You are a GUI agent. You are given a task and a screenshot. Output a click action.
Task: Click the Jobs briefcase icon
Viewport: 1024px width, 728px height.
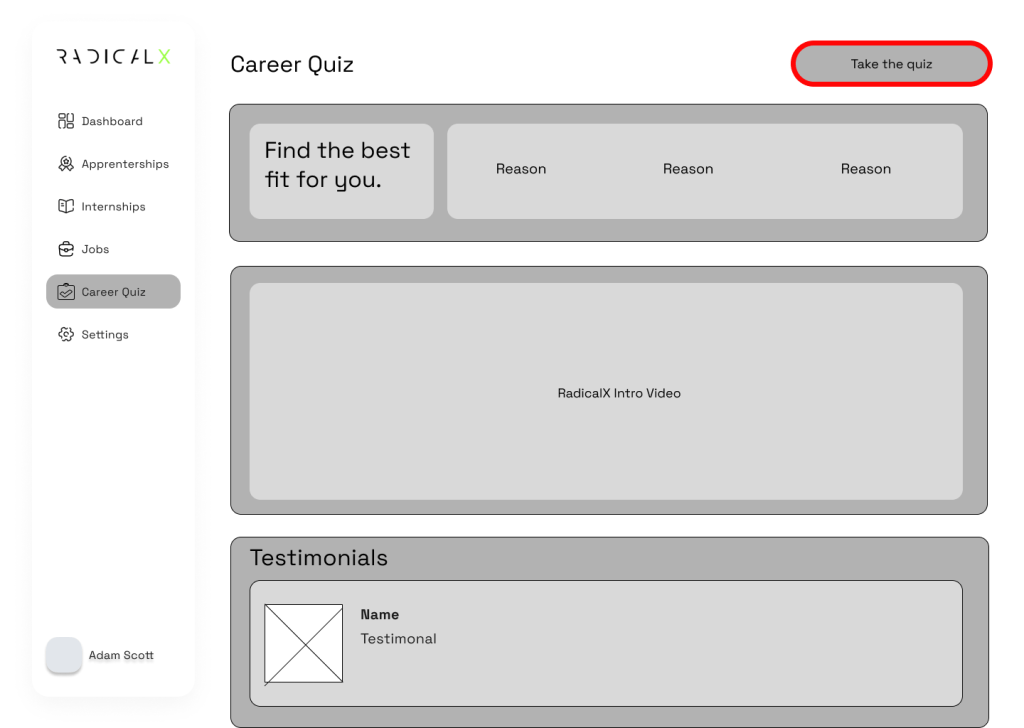coord(66,249)
